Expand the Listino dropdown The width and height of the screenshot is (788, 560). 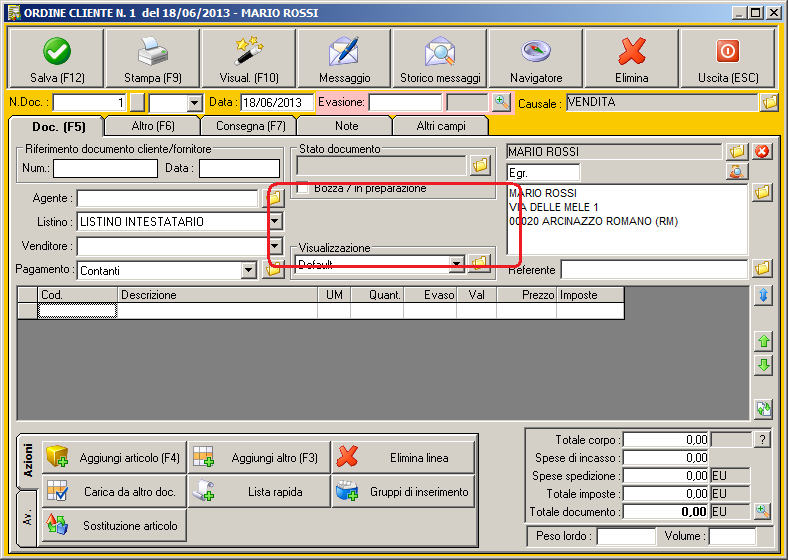click(275, 221)
